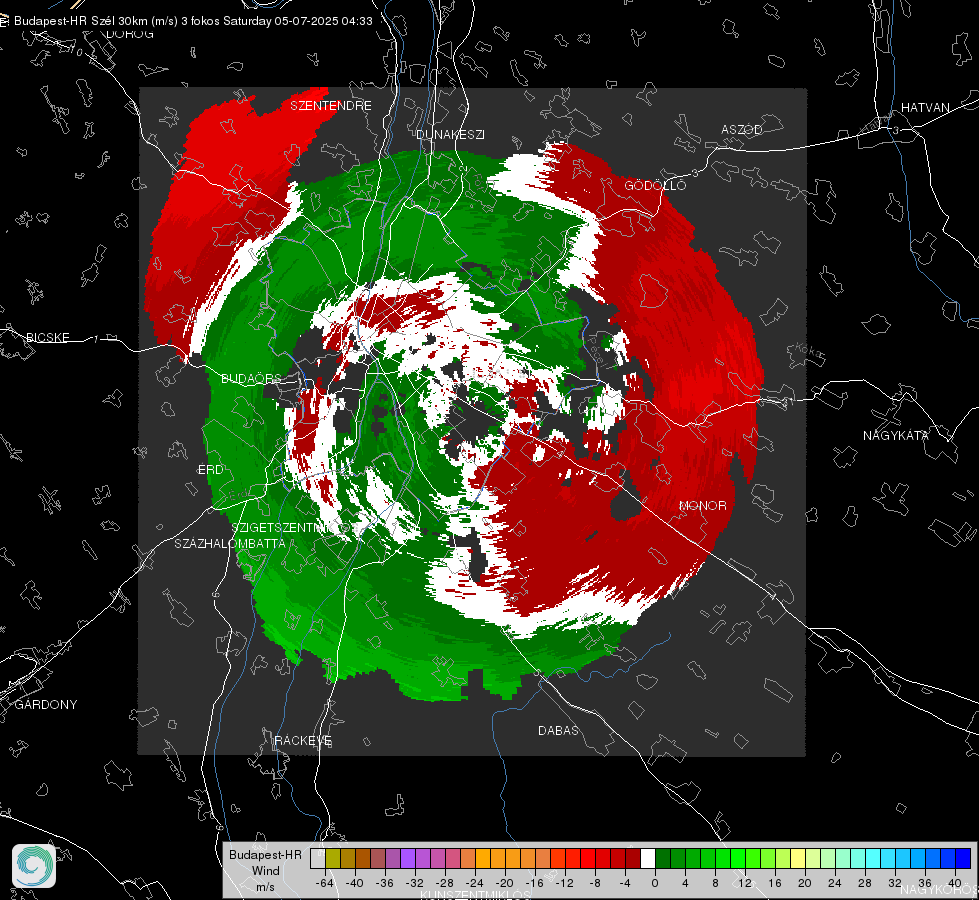This screenshot has height=900, width=979.
Task: Select the ÉRD map label
Action: (210, 470)
